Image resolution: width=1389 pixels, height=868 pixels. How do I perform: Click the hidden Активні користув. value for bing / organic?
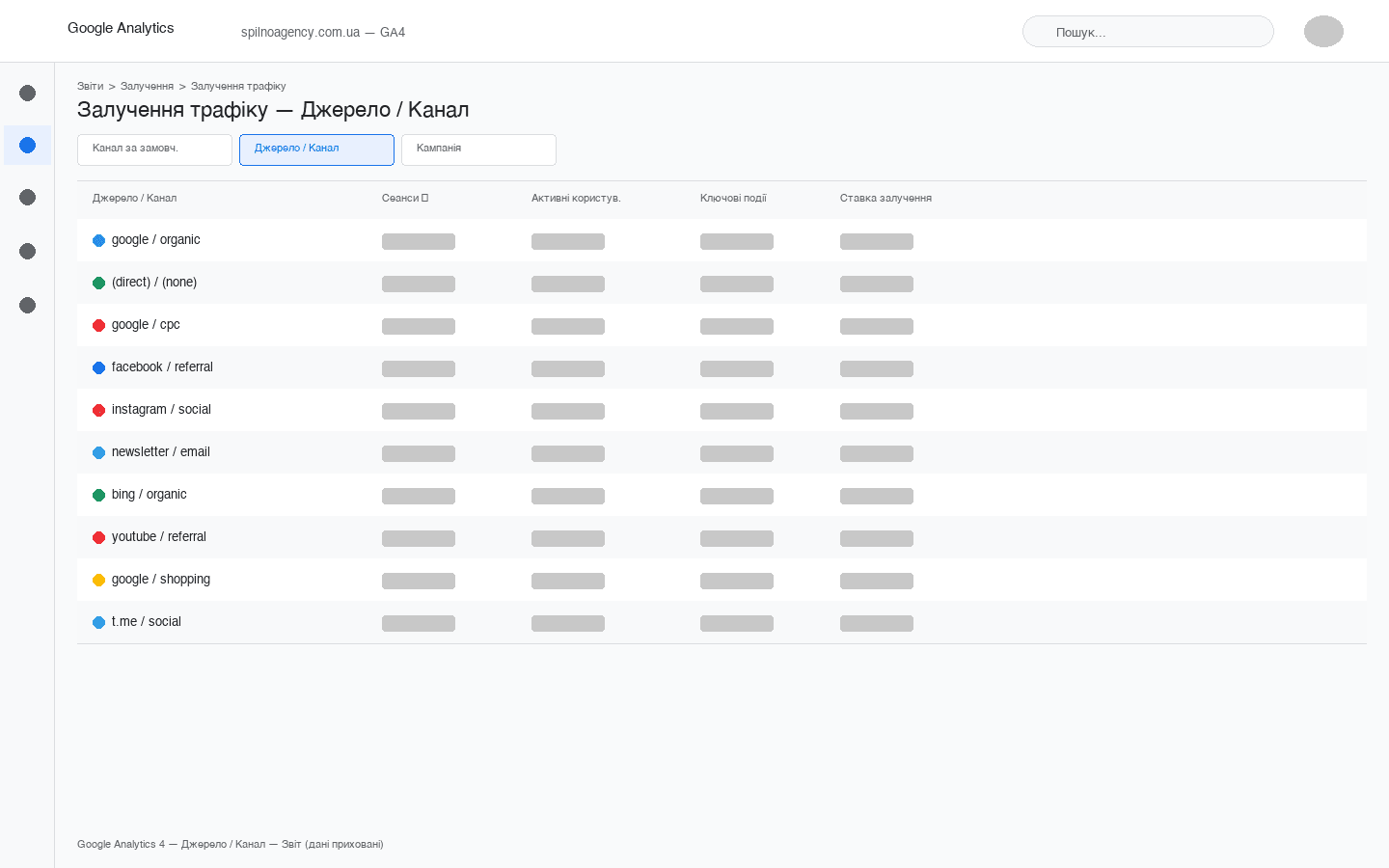pyautogui.click(x=568, y=497)
